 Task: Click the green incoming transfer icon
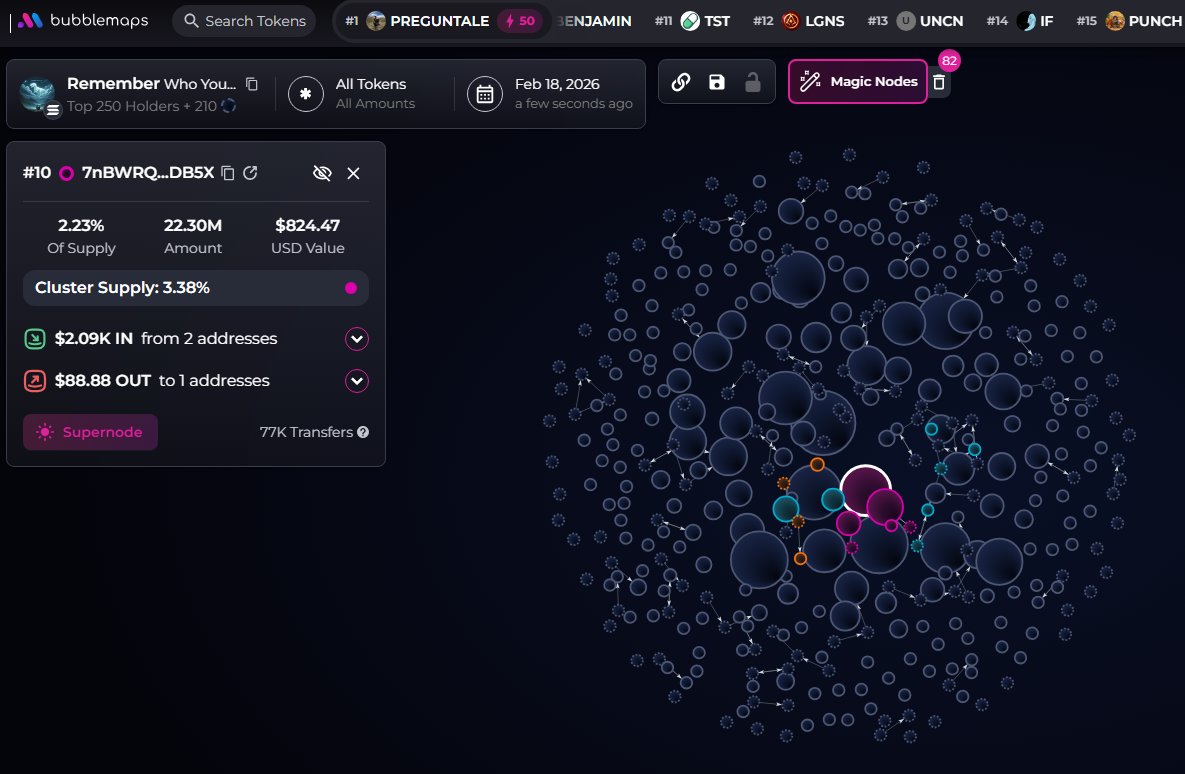(35, 339)
